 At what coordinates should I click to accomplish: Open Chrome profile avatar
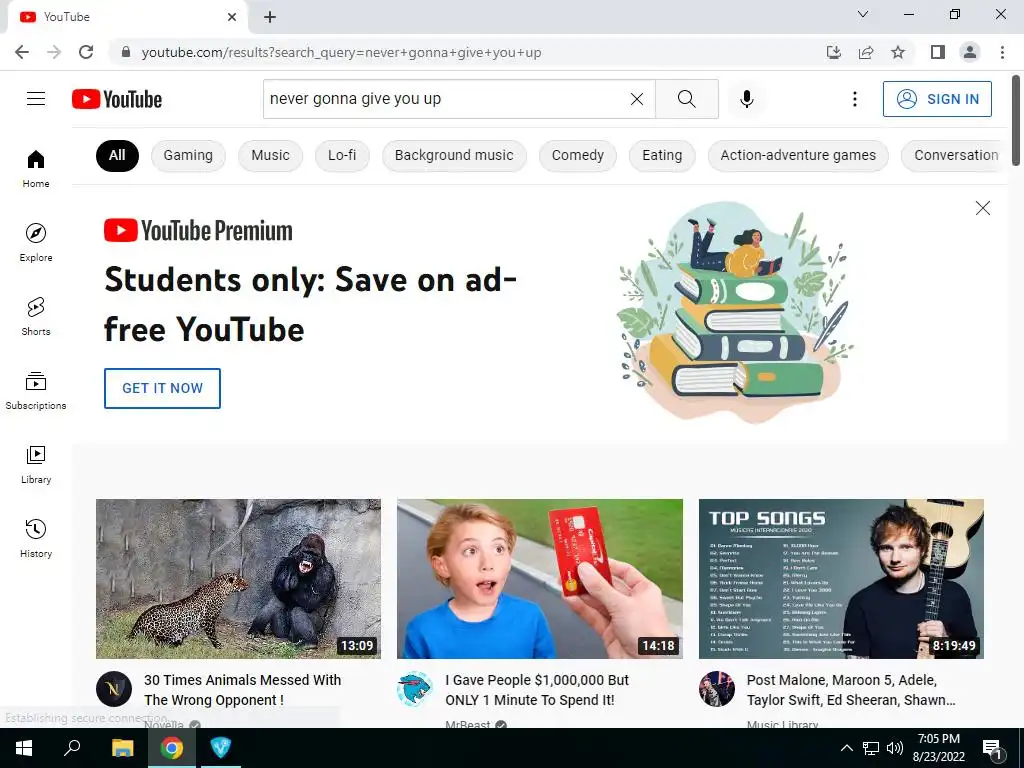pos(970,52)
